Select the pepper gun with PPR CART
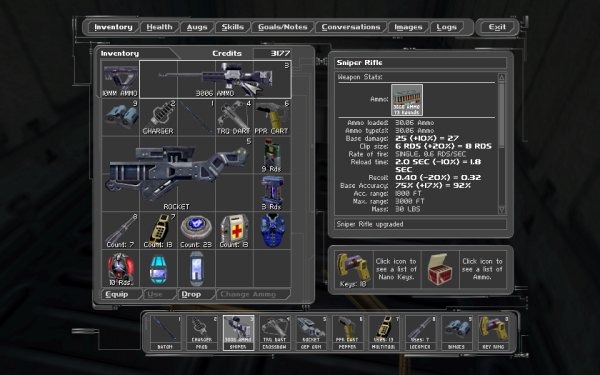 (272, 117)
